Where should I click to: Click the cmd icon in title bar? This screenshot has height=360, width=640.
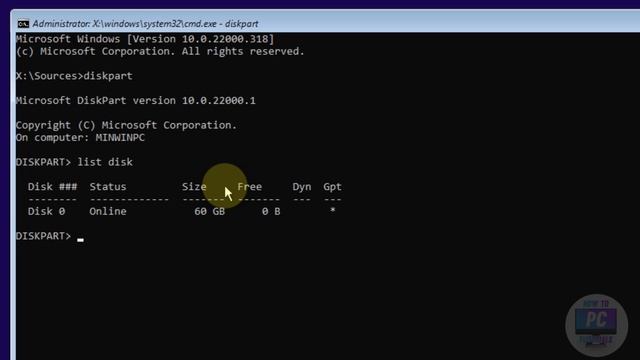tap(23, 24)
